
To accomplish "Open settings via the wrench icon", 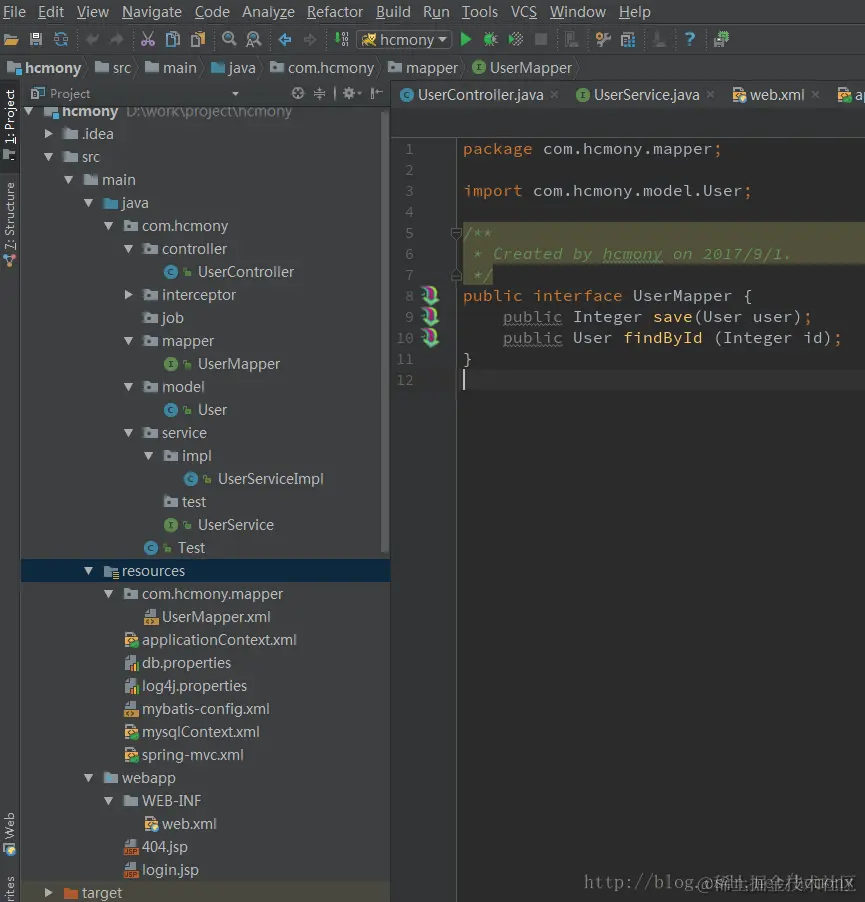I will [603, 40].
